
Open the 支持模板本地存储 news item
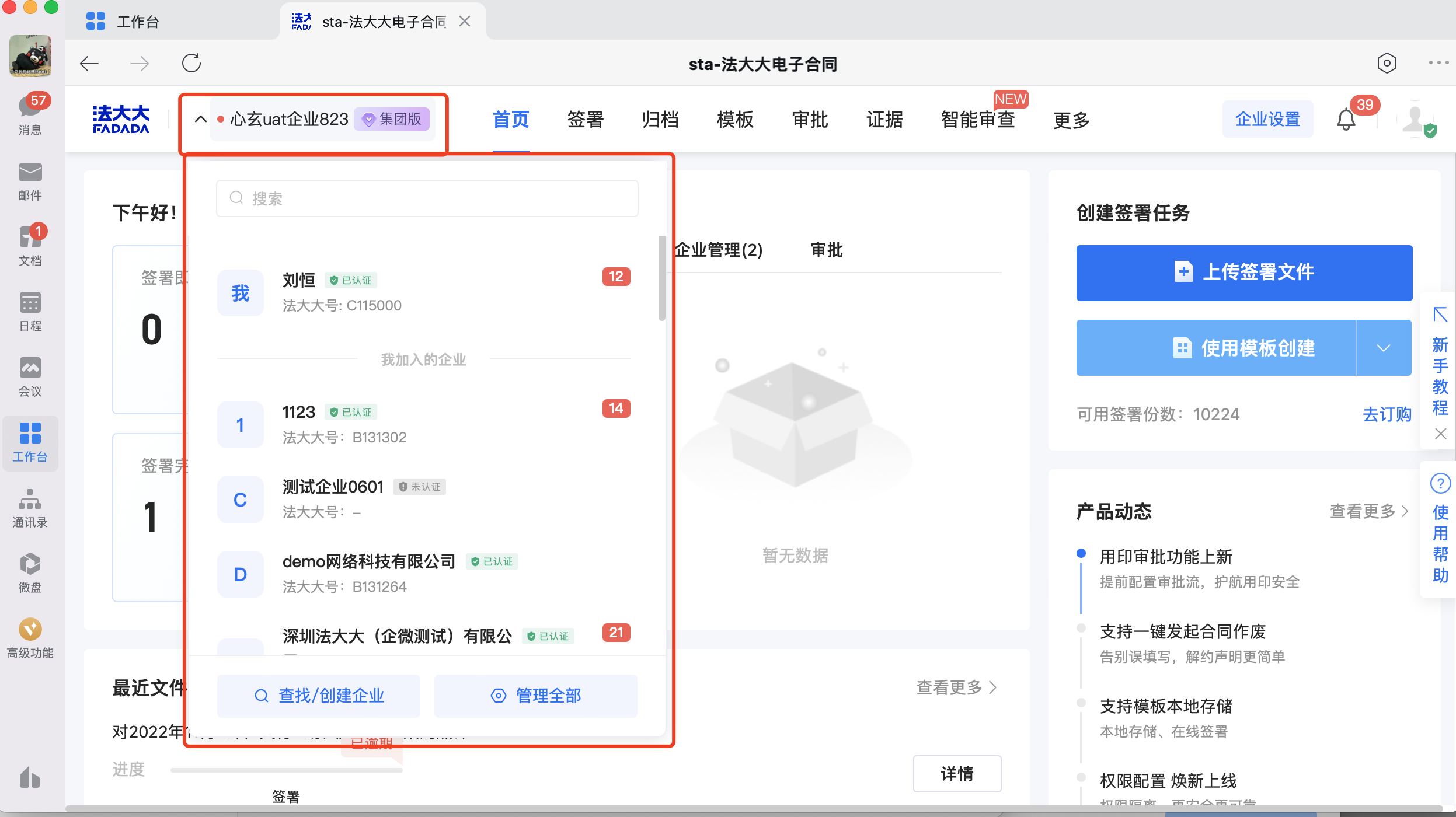pyautogui.click(x=1166, y=706)
